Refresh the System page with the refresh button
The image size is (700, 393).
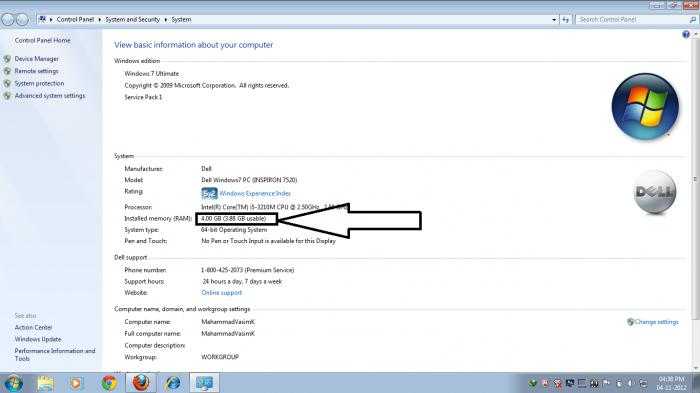coord(566,20)
